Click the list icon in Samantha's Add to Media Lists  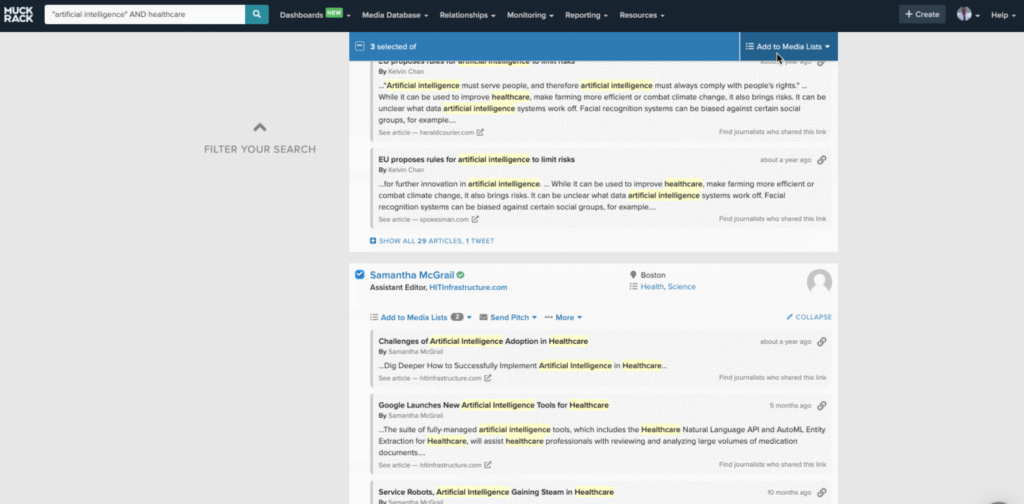click(x=374, y=317)
